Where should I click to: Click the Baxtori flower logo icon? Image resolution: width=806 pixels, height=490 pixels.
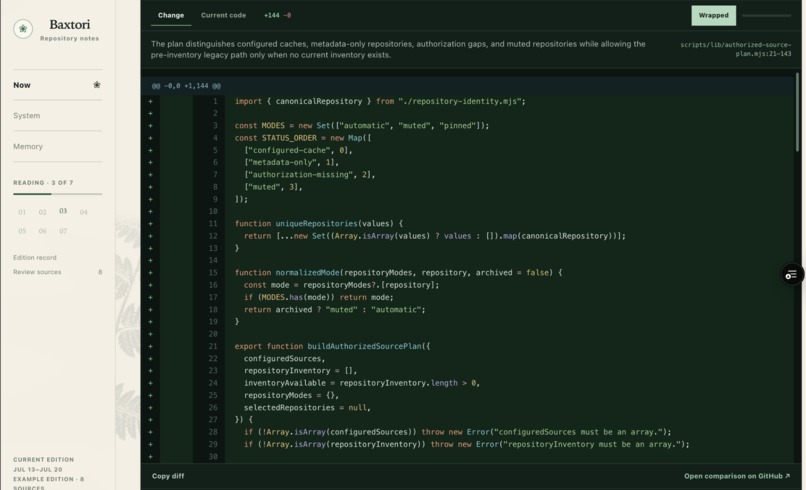[x=23, y=29]
